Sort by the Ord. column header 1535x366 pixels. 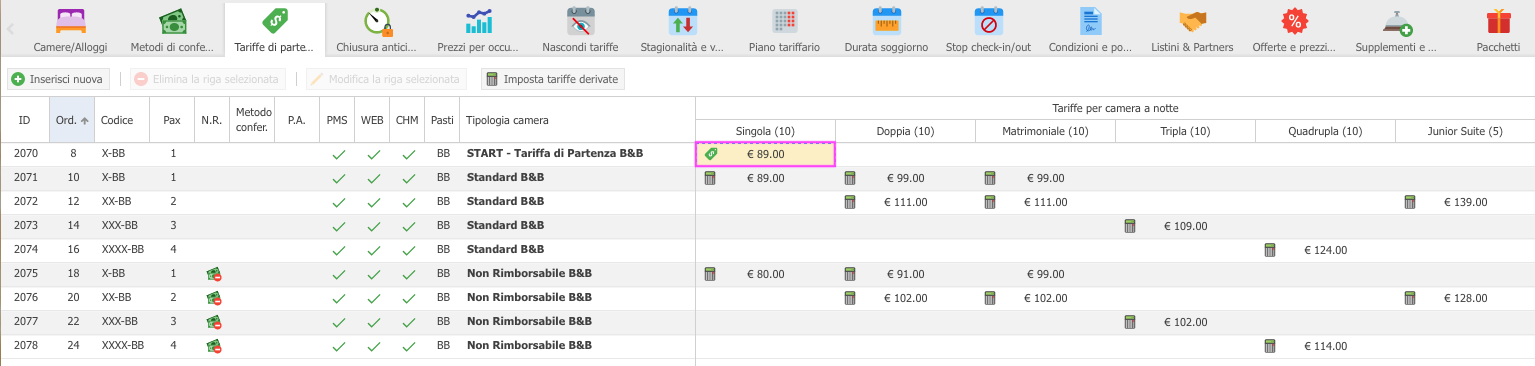(72, 120)
